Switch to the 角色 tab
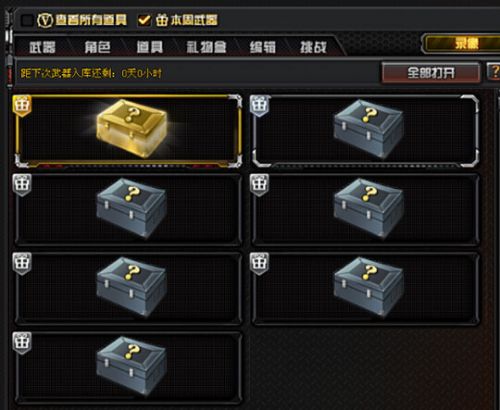 click(97, 47)
